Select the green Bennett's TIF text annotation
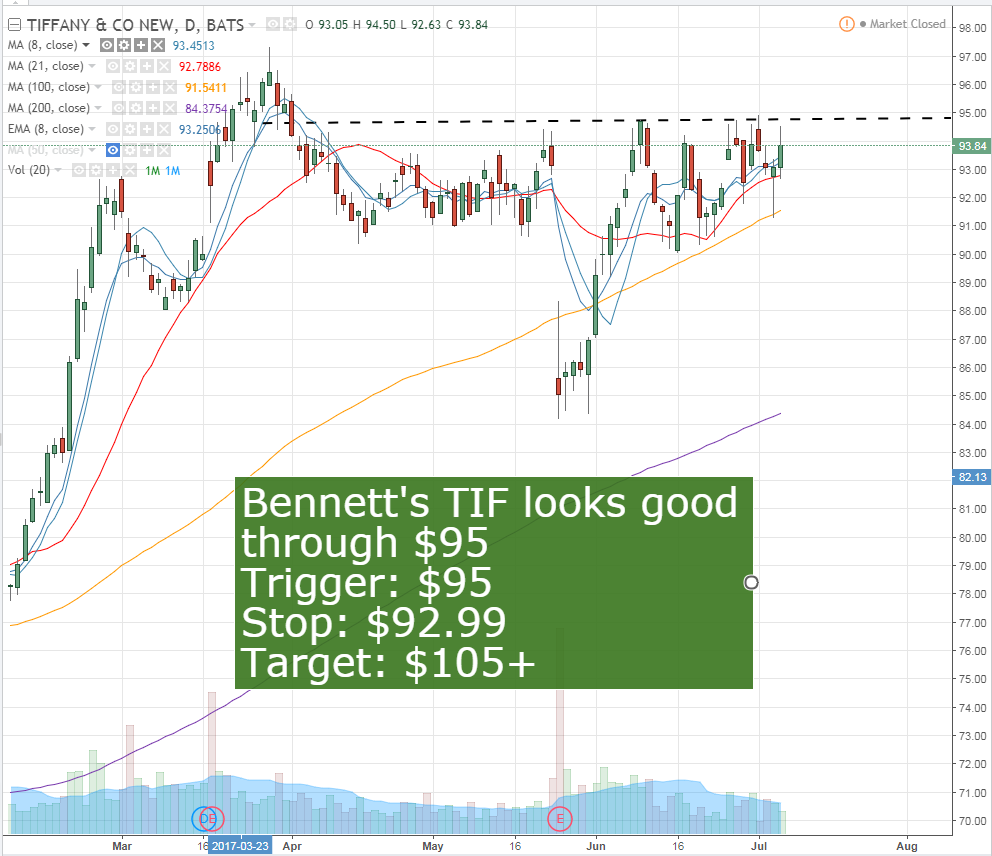Viewport: 992px width, 856px height. pos(493,583)
